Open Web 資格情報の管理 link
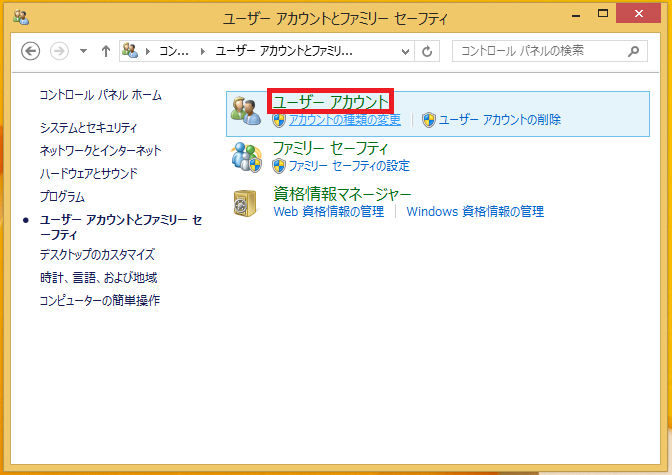Image resolution: width=672 pixels, height=475 pixels. tap(329, 211)
